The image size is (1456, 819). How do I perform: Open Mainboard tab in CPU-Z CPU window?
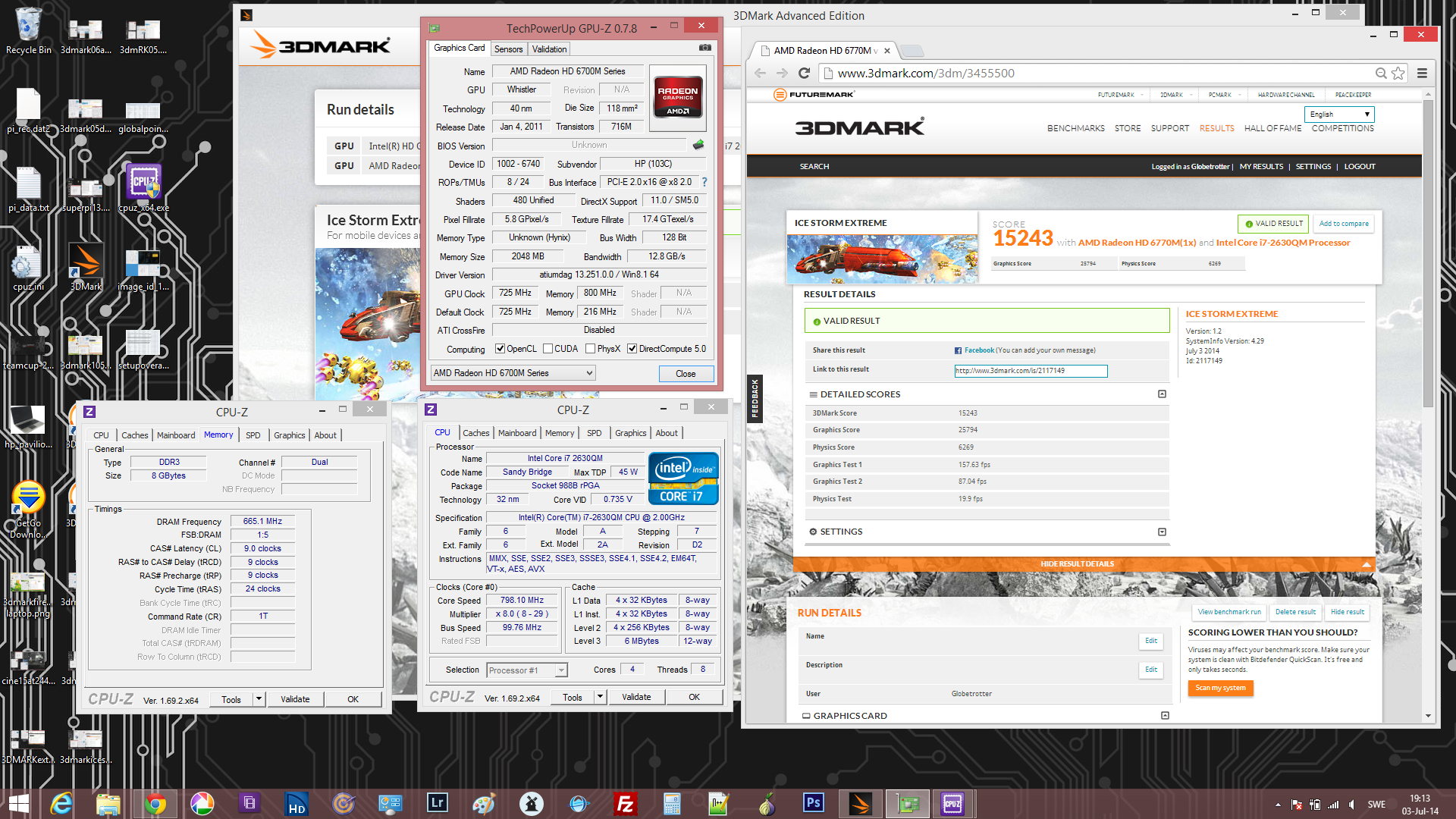tap(517, 433)
